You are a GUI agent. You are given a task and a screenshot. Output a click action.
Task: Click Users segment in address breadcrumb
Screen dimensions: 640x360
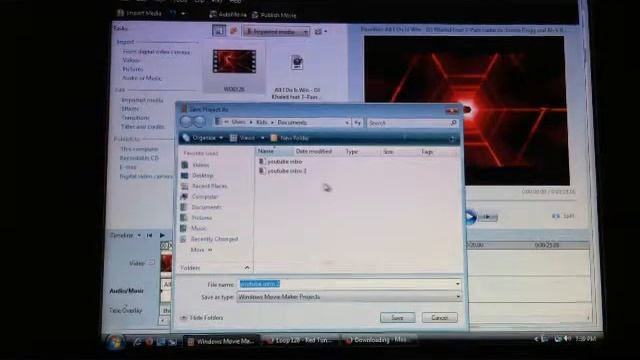click(x=239, y=122)
